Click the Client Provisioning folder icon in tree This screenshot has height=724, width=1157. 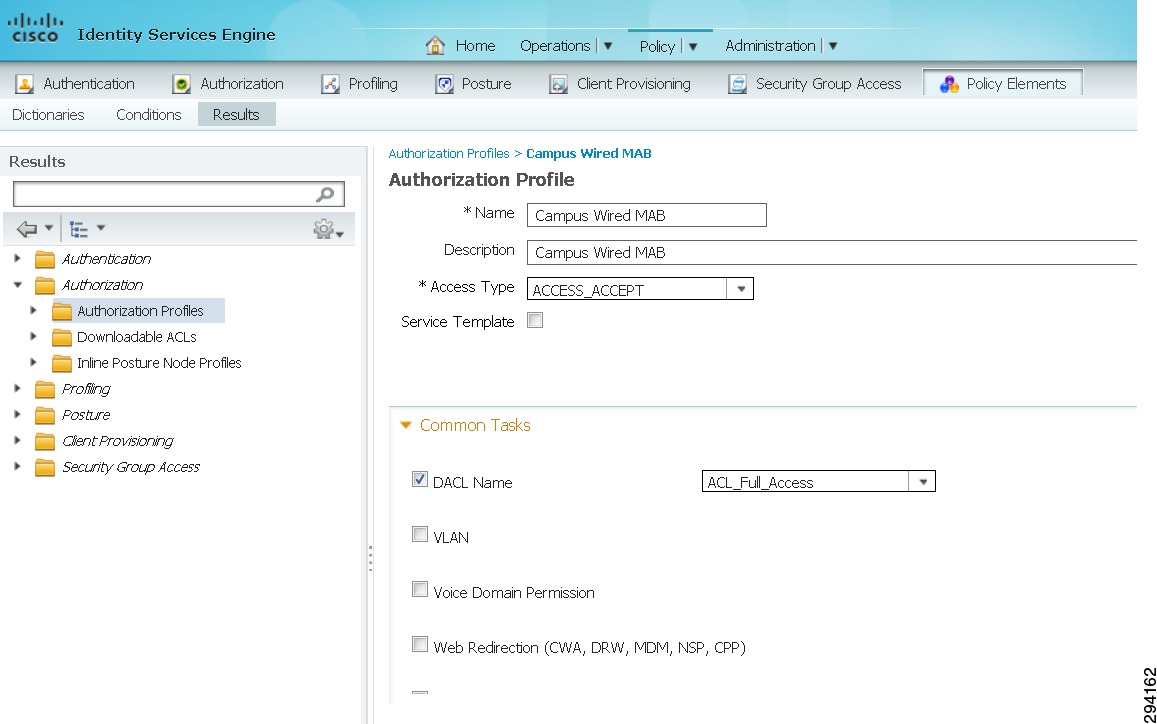[45, 441]
